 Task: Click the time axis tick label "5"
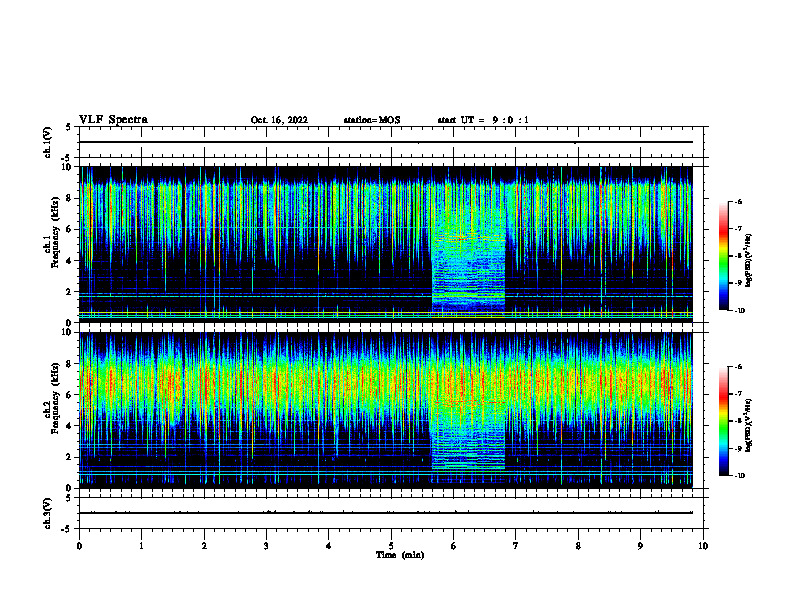pyautogui.click(x=391, y=546)
